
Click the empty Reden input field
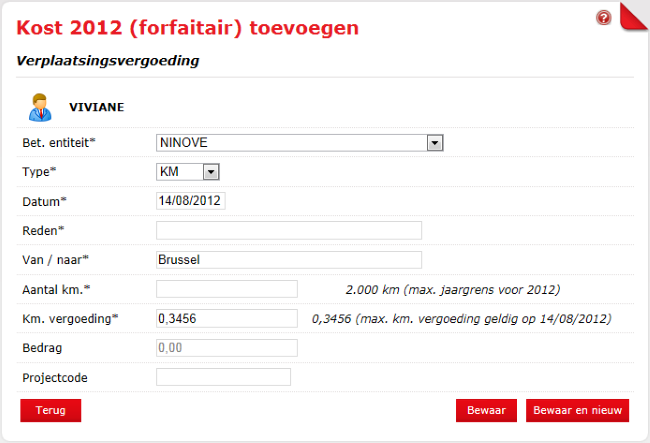tap(289, 230)
